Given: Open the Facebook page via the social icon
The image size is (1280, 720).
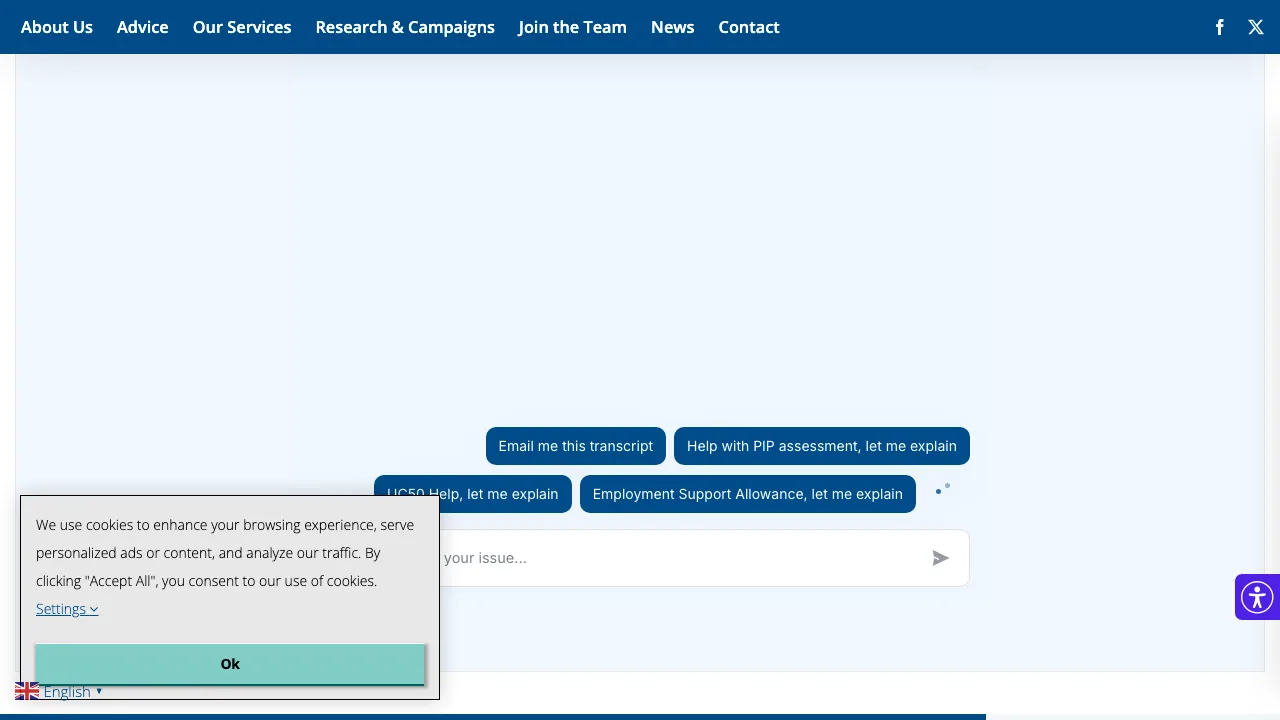Looking at the screenshot, I should (1219, 27).
